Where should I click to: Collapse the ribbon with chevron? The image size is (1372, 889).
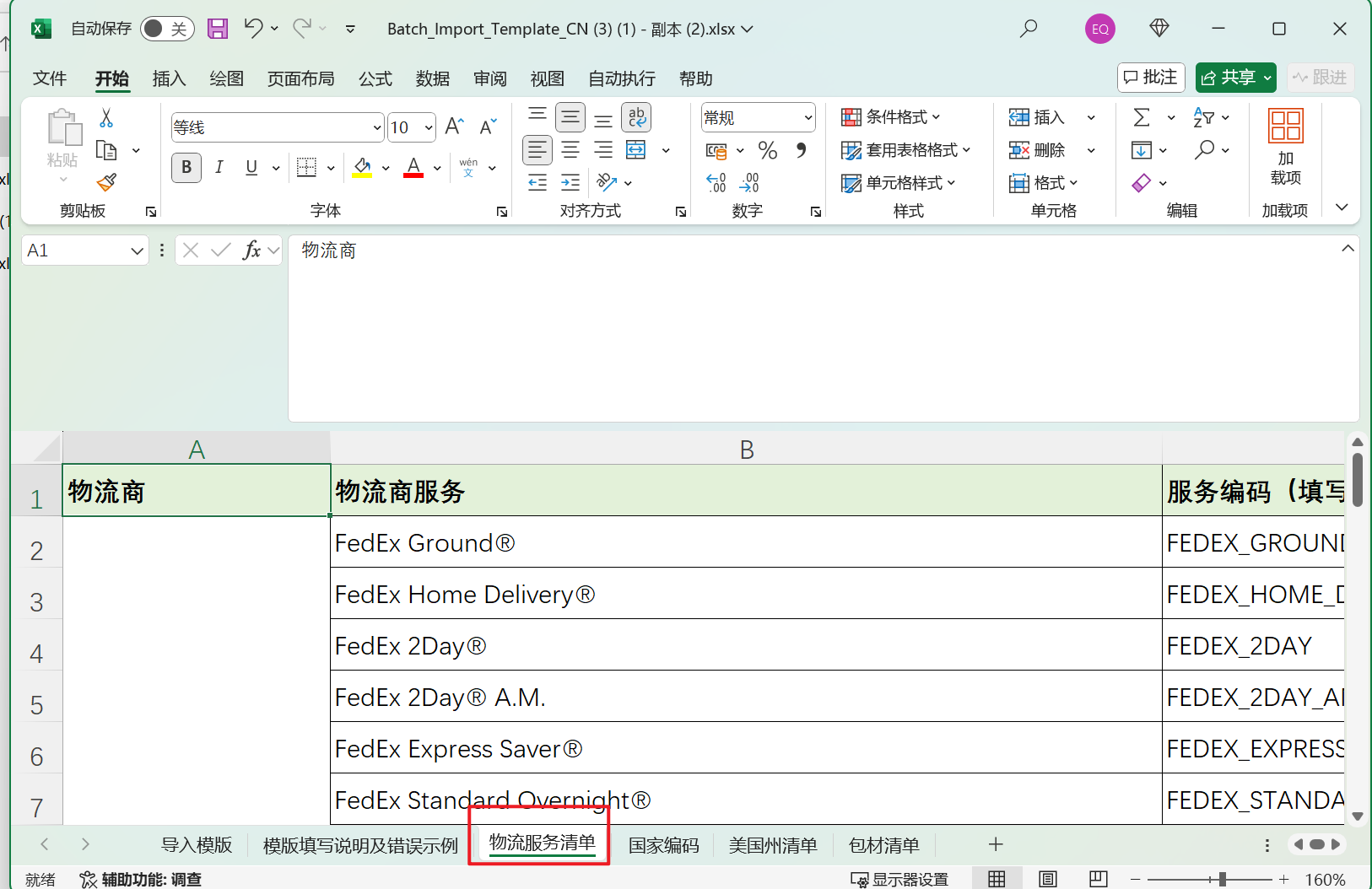tap(1342, 207)
